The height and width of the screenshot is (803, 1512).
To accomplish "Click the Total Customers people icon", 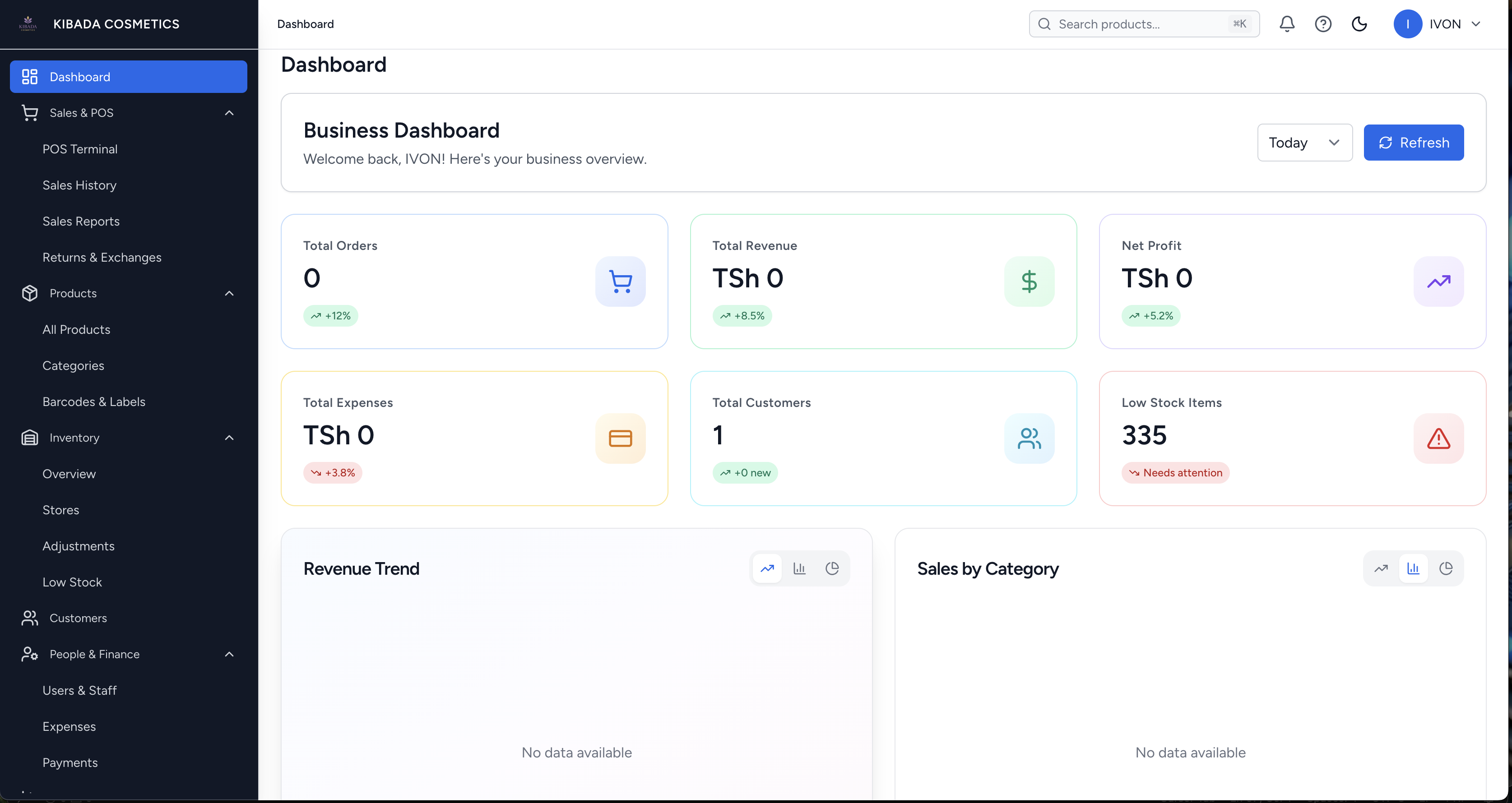I will [x=1029, y=439].
